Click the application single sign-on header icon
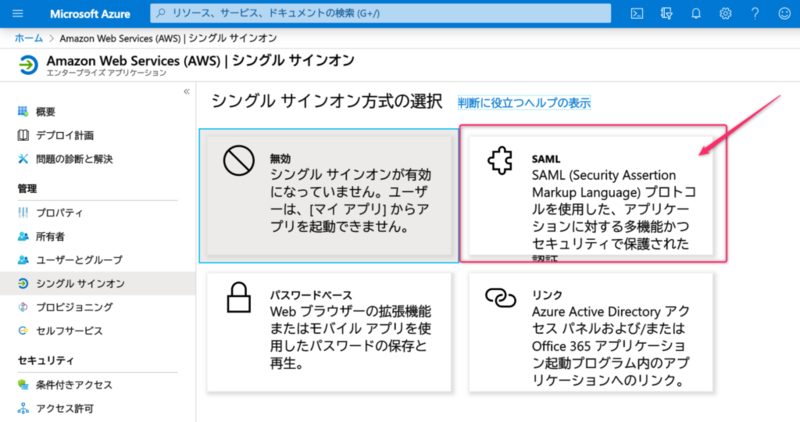Screen dimensions: 800x422 point(28,65)
